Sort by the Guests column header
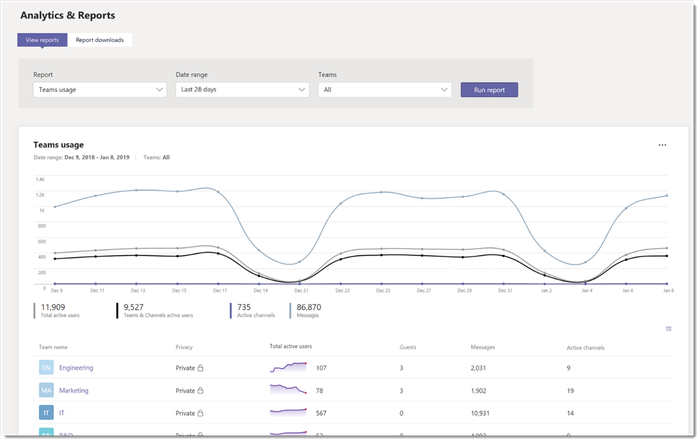Viewport: 700px width, 442px height. (408, 347)
